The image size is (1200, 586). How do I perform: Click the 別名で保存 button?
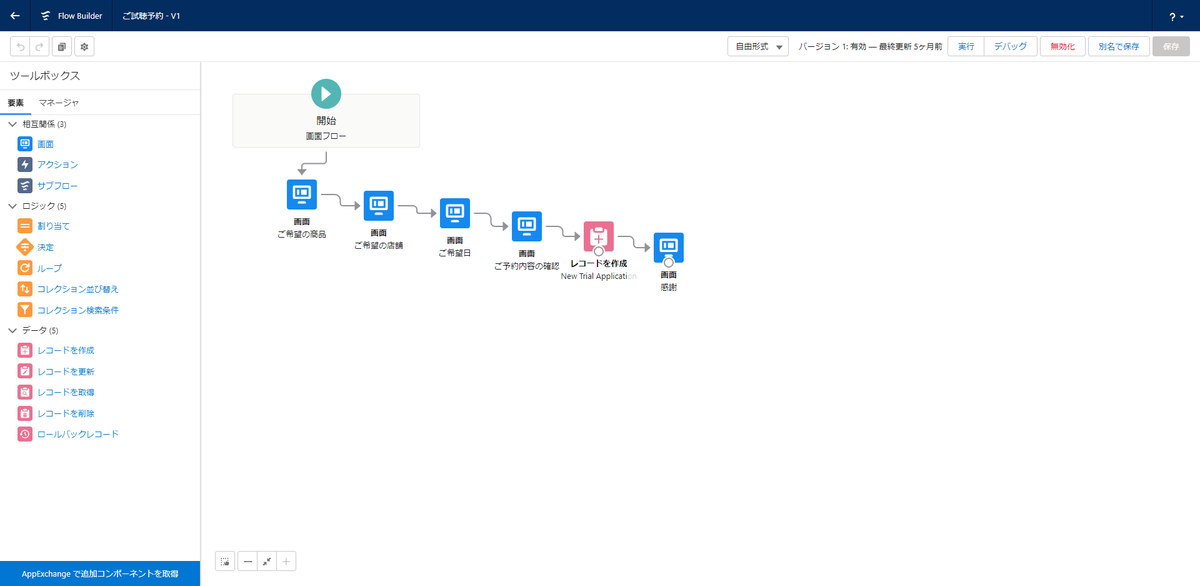(x=1118, y=47)
